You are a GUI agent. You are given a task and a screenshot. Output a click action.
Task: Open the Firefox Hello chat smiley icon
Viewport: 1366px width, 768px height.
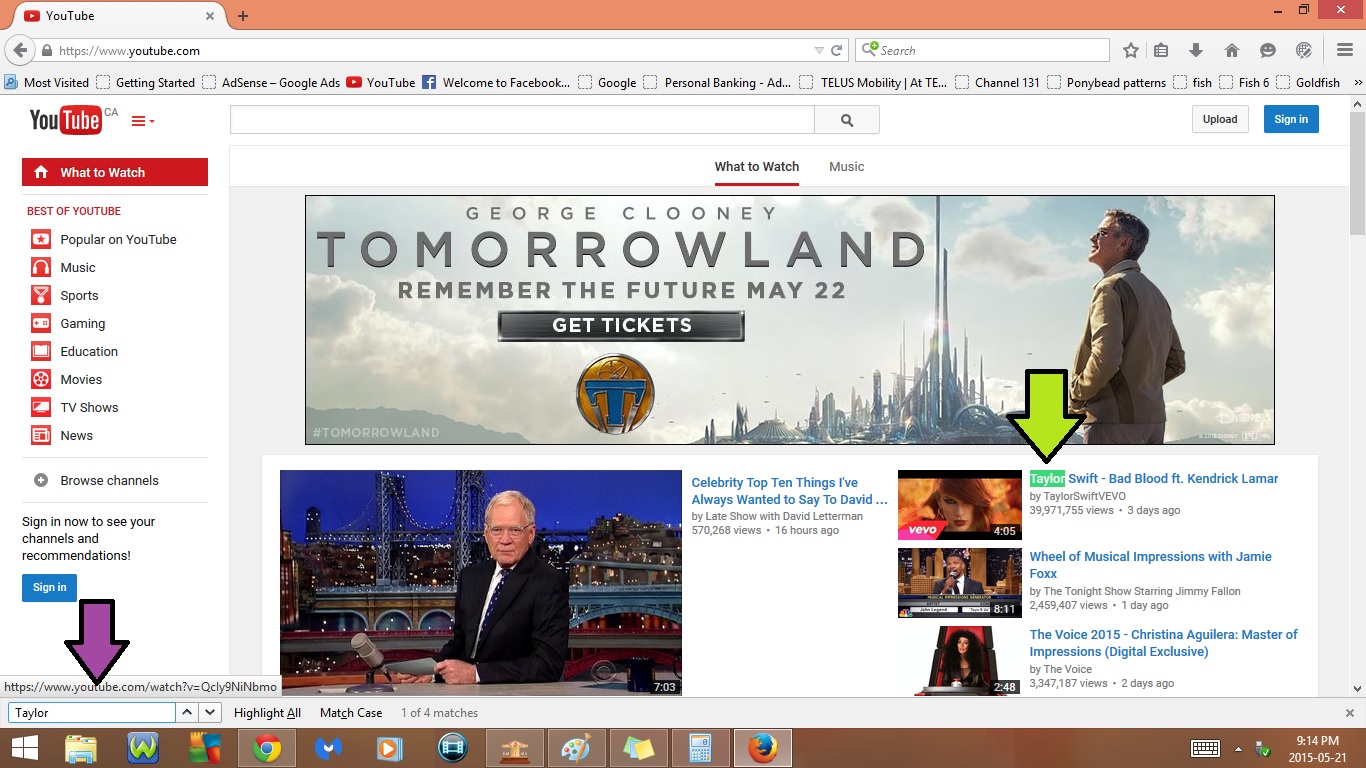click(x=1267, y=50)
